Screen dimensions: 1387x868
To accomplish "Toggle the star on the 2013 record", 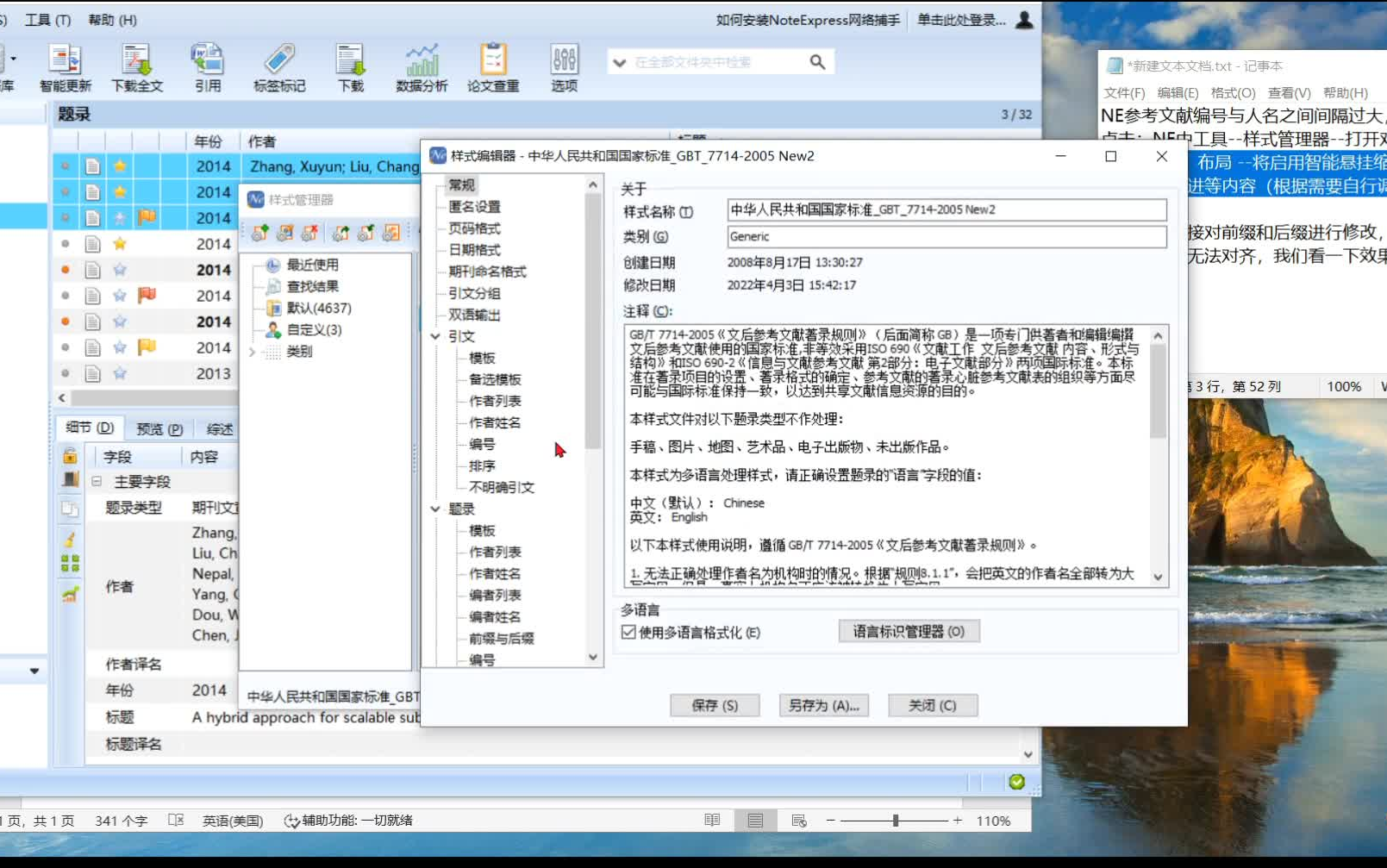I will click(x=120, y=373).
